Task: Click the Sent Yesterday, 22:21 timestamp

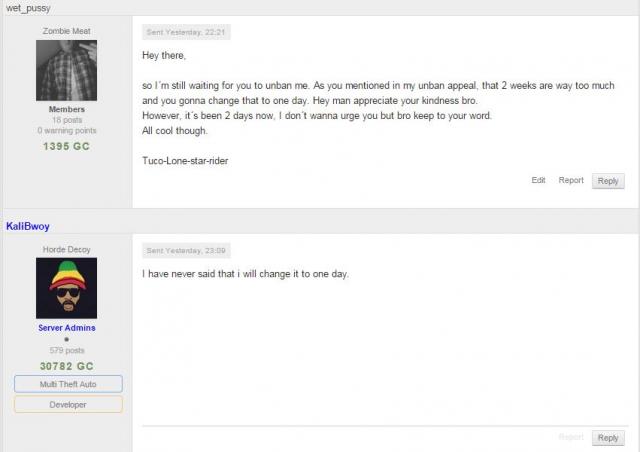Action: coord(187,32)
